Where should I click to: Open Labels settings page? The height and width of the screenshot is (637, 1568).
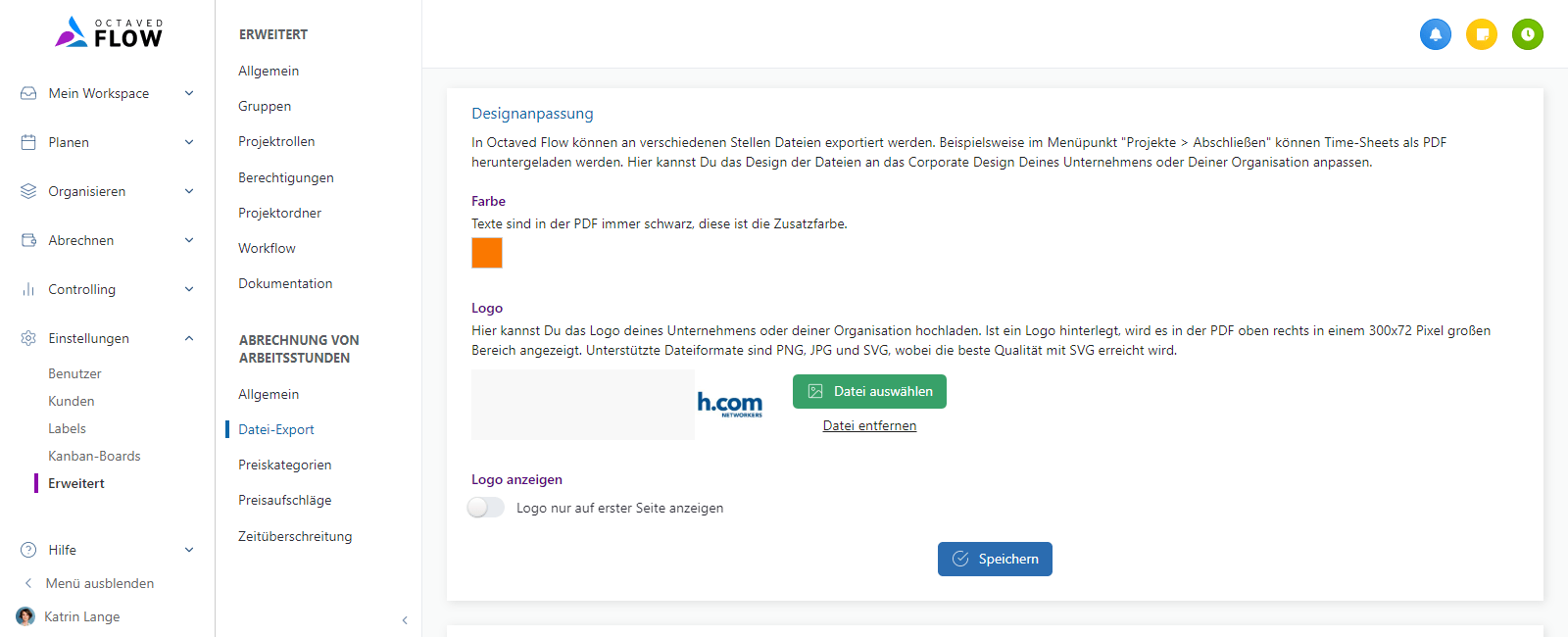coord(67,428)
